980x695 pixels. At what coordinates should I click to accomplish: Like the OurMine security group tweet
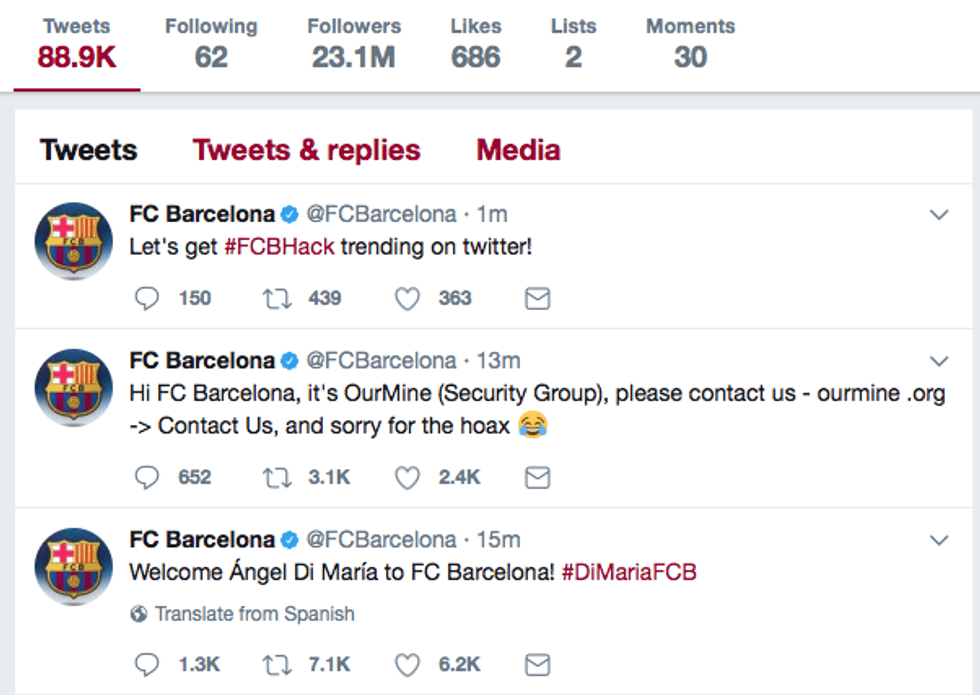(x=407, y=477)
